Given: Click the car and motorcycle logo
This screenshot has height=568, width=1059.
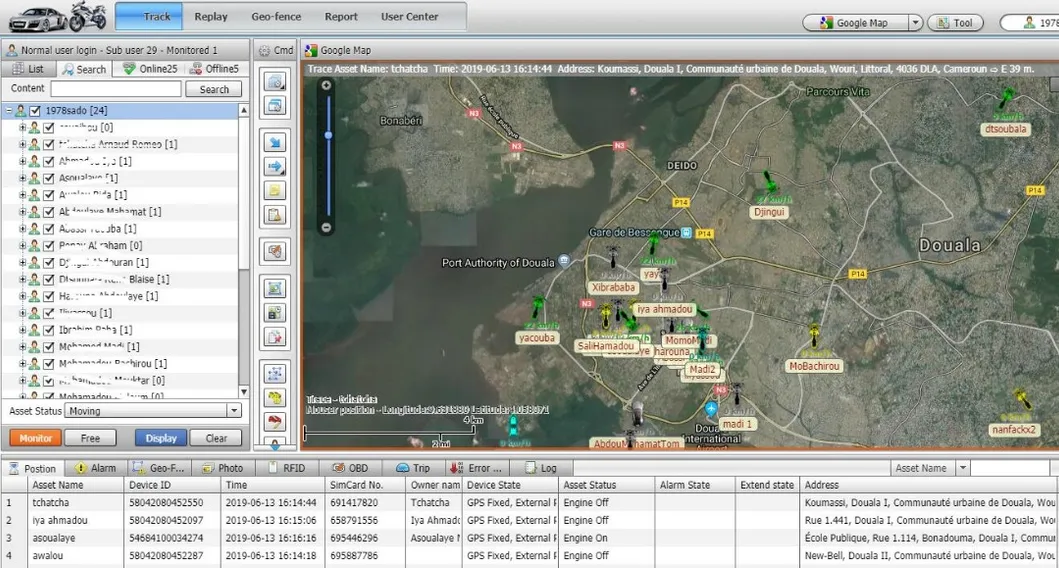Looking at the screenshot, I should click(57, 18).
